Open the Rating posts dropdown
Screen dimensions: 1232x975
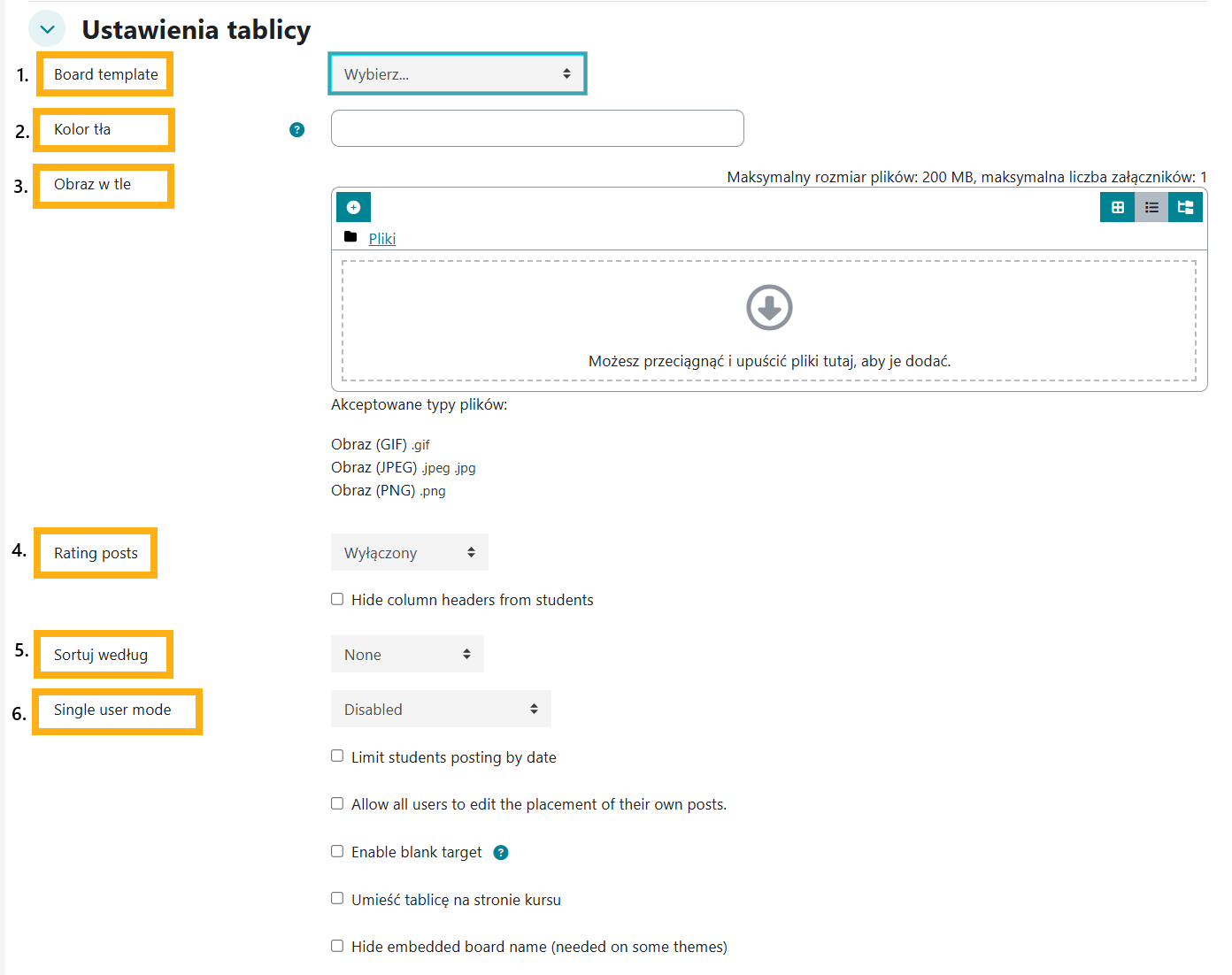(x=409, y=553)
